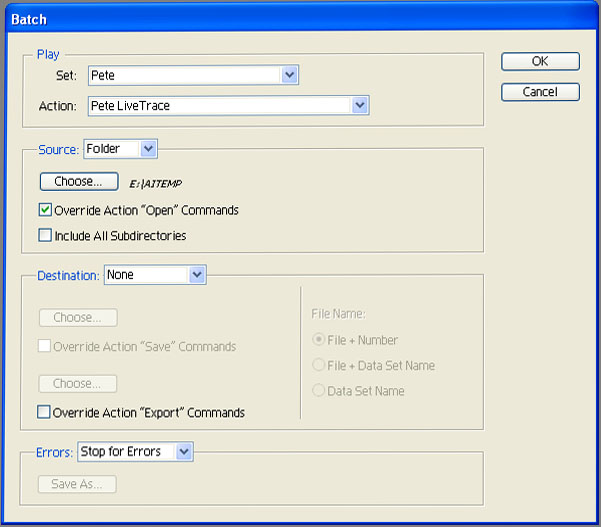Choose the Data Set Name radio option
This screenshot has height=527, width=601.
click(319, 391)
